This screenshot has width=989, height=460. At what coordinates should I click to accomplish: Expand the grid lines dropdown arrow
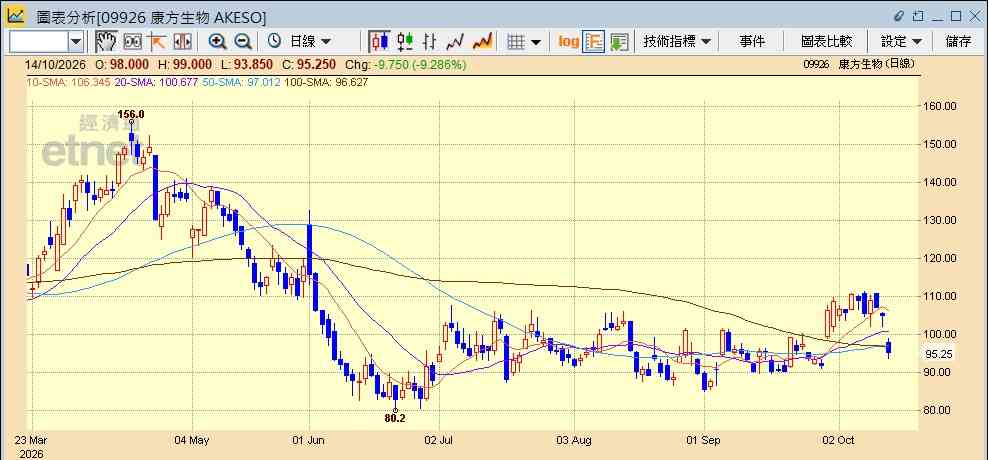point(536,42)
